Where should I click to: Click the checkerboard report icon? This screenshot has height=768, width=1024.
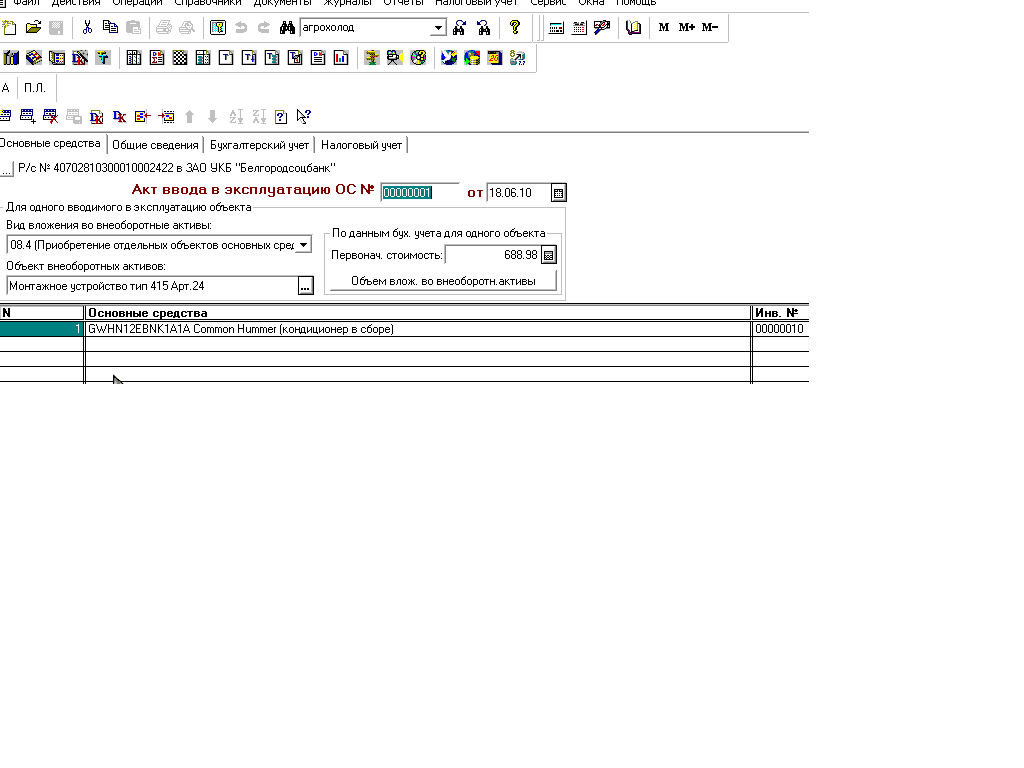click(x=180, y=58)
